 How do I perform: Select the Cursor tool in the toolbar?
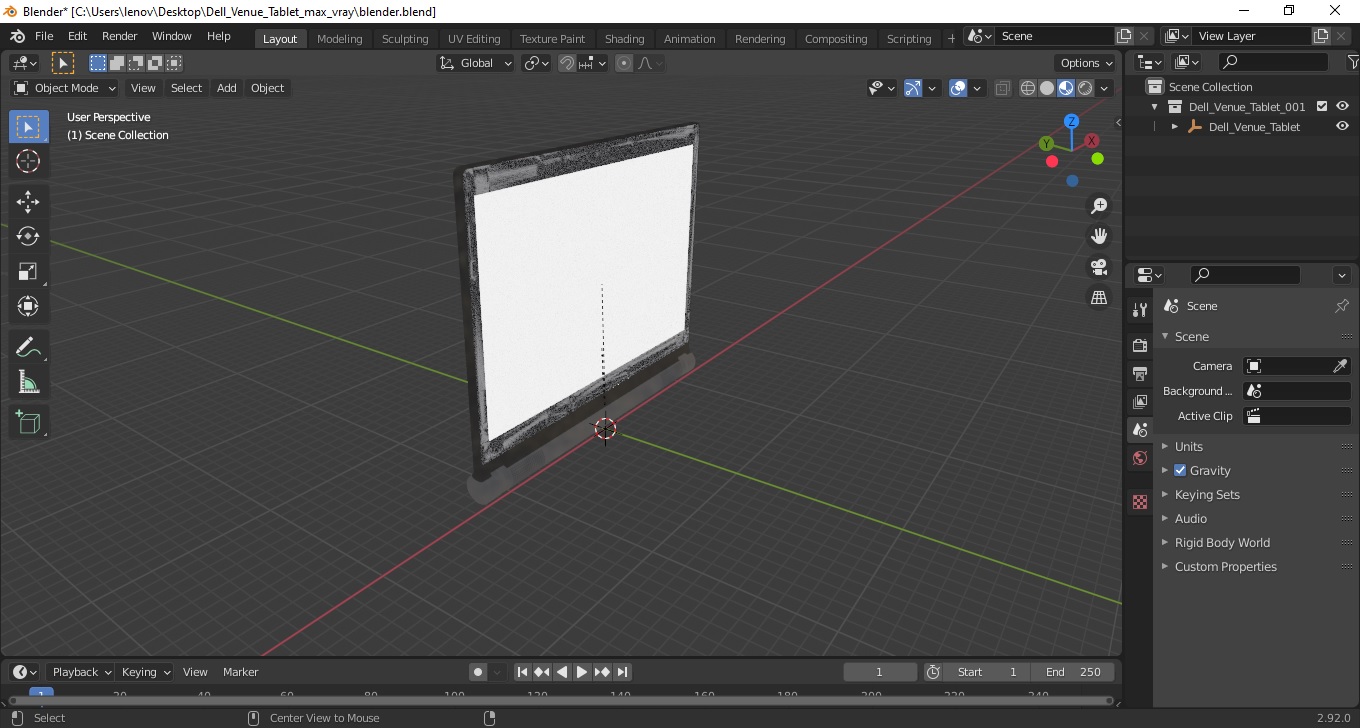coord(28,161)
